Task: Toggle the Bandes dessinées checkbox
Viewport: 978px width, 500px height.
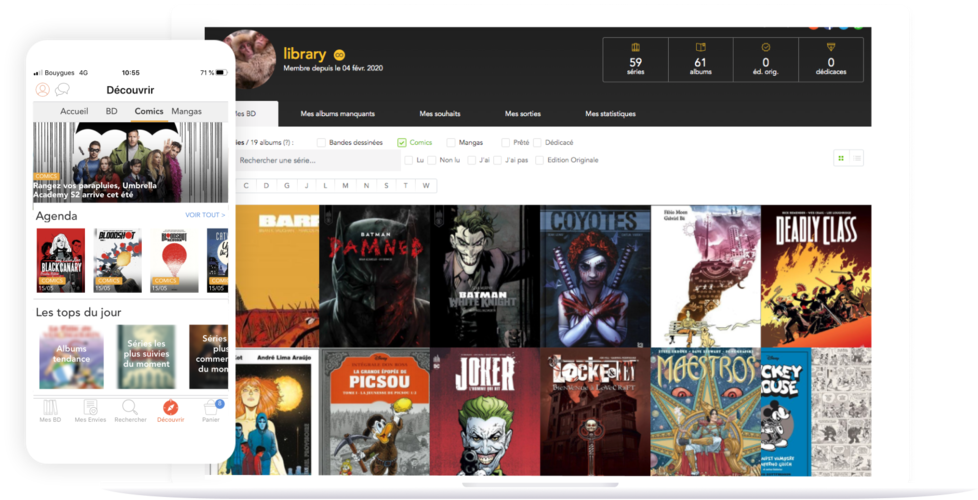Action: pyautogui.click(x=321, y=143)
